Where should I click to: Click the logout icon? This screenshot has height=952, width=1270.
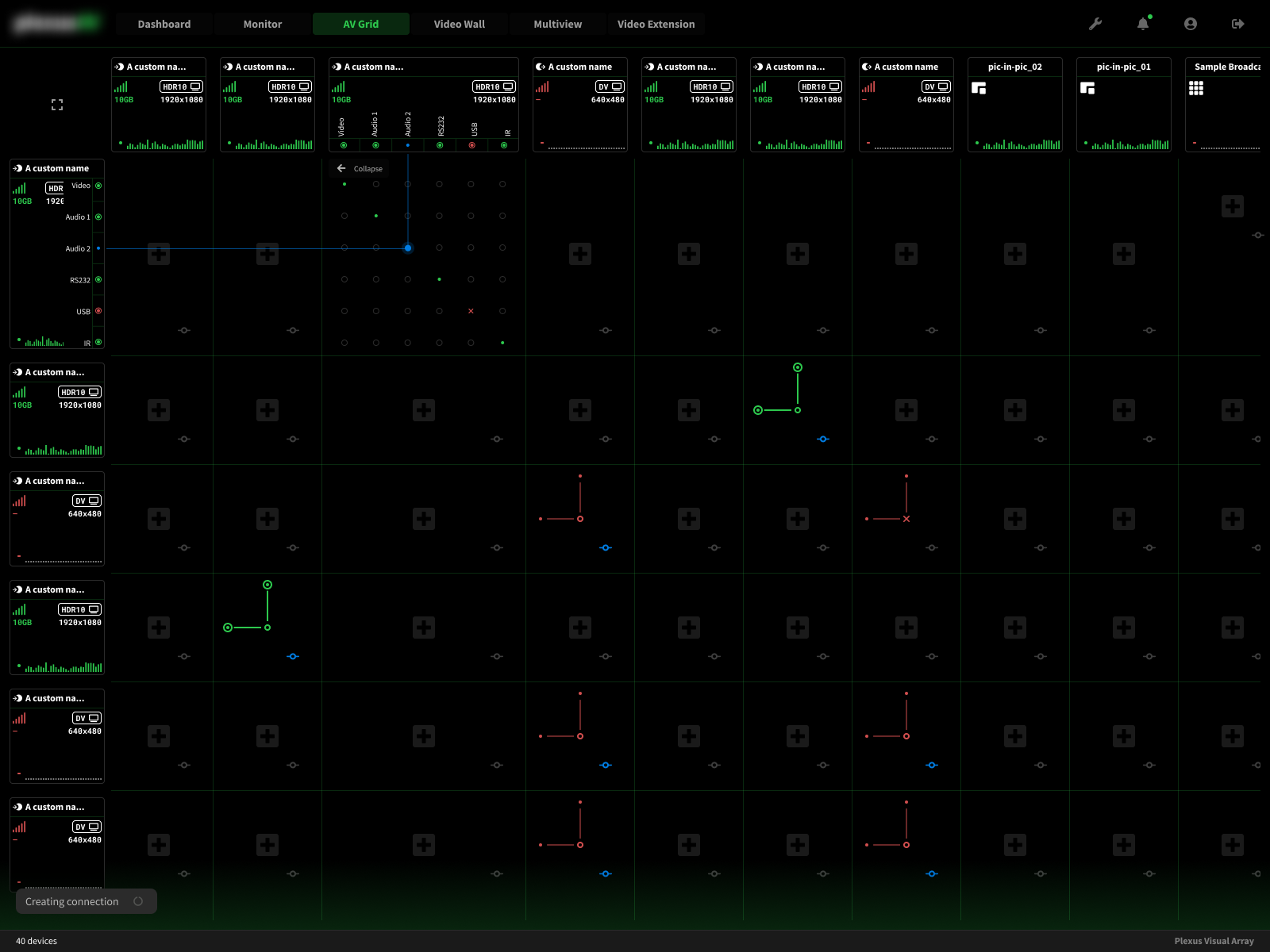tap(1237, 24)
